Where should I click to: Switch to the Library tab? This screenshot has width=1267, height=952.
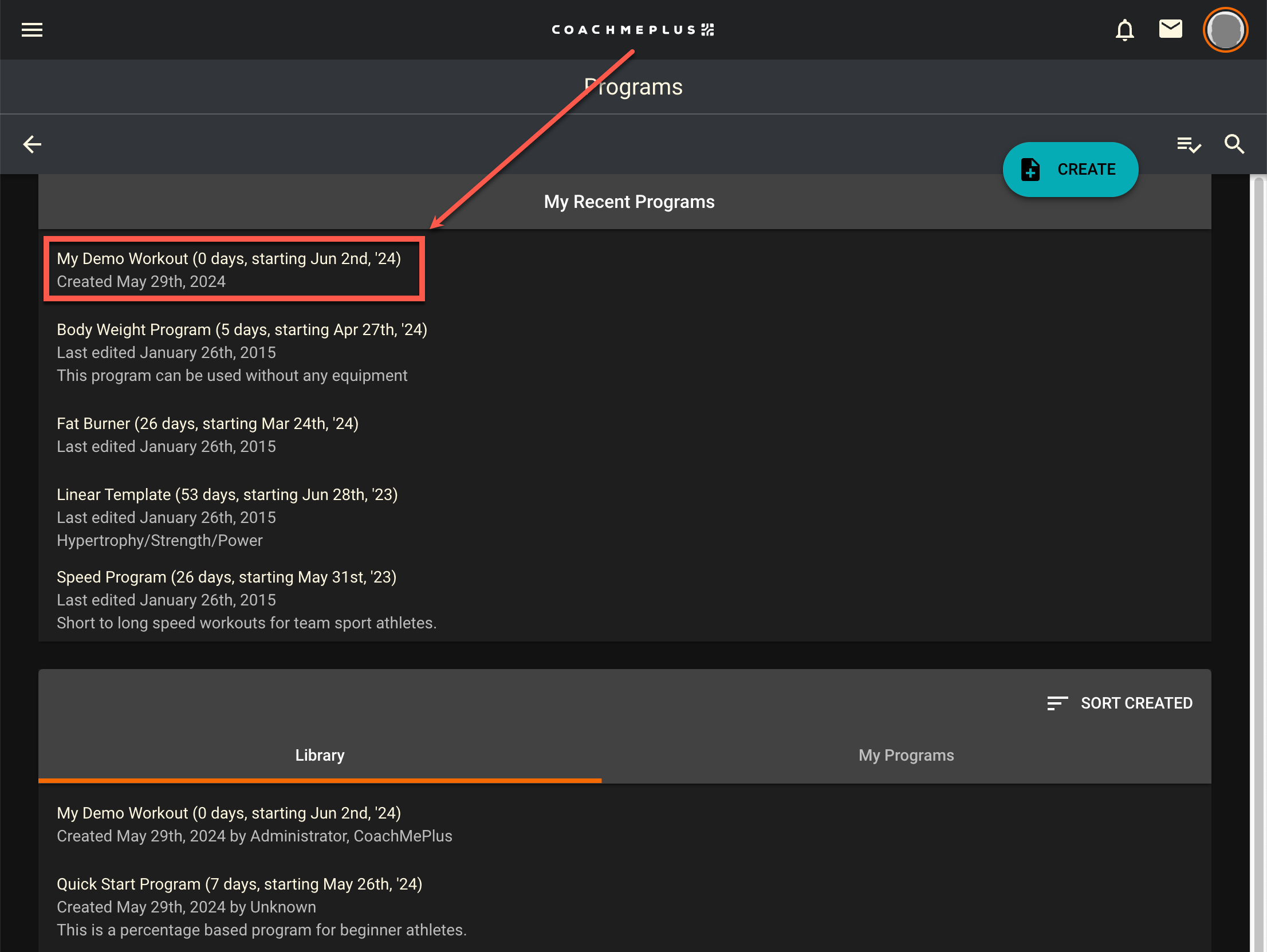(320, 755)
